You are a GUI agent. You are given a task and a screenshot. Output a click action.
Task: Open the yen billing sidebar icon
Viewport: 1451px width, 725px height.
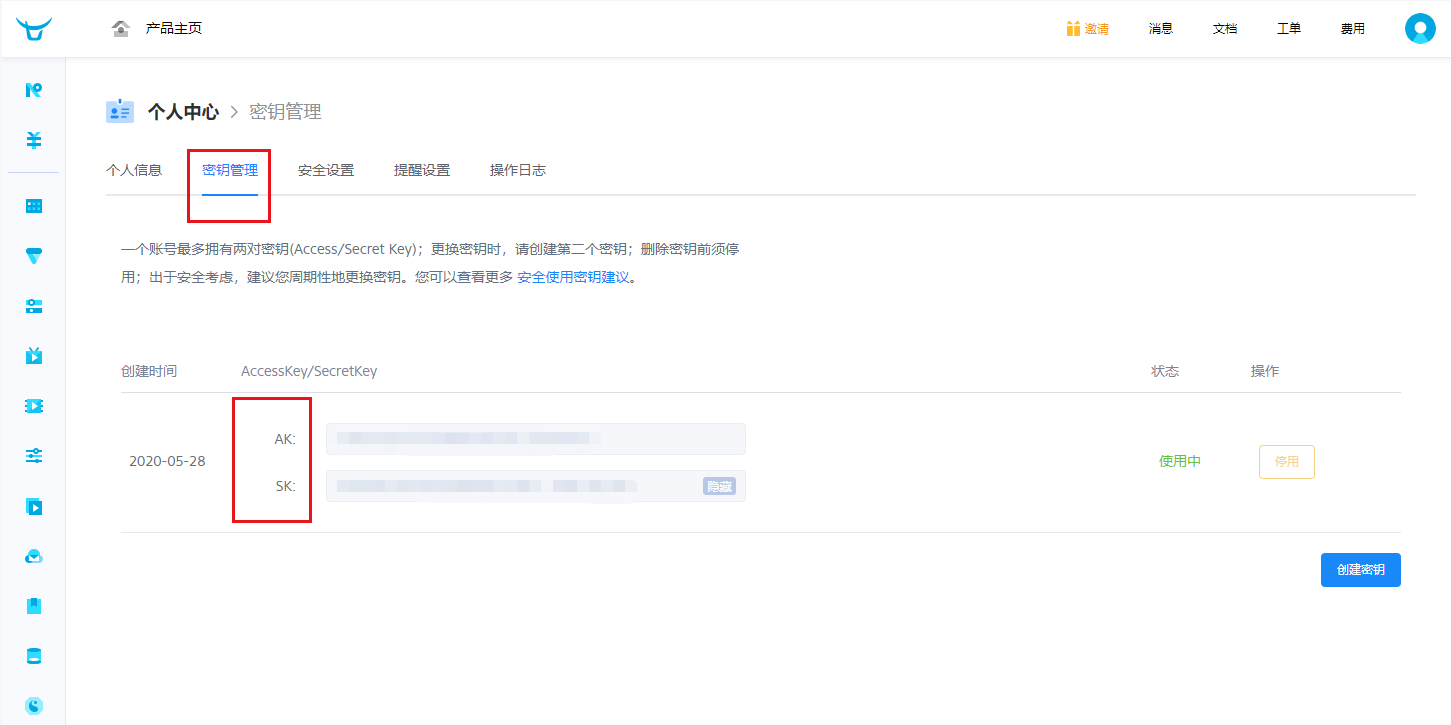click(x=34, y=140)
